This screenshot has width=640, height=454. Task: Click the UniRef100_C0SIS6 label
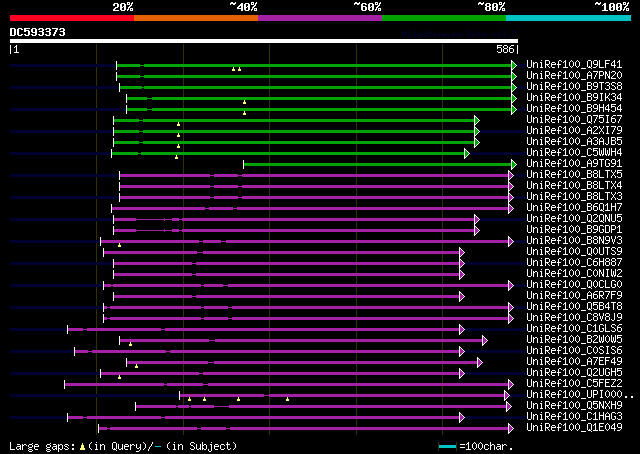click(x=574, y=351)
